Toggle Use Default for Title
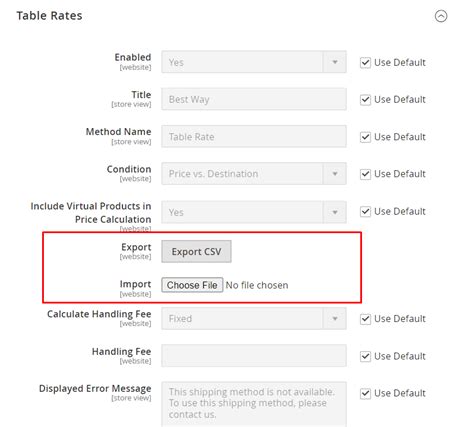Screen dimensions: 474x427 (x=365, y=100)
